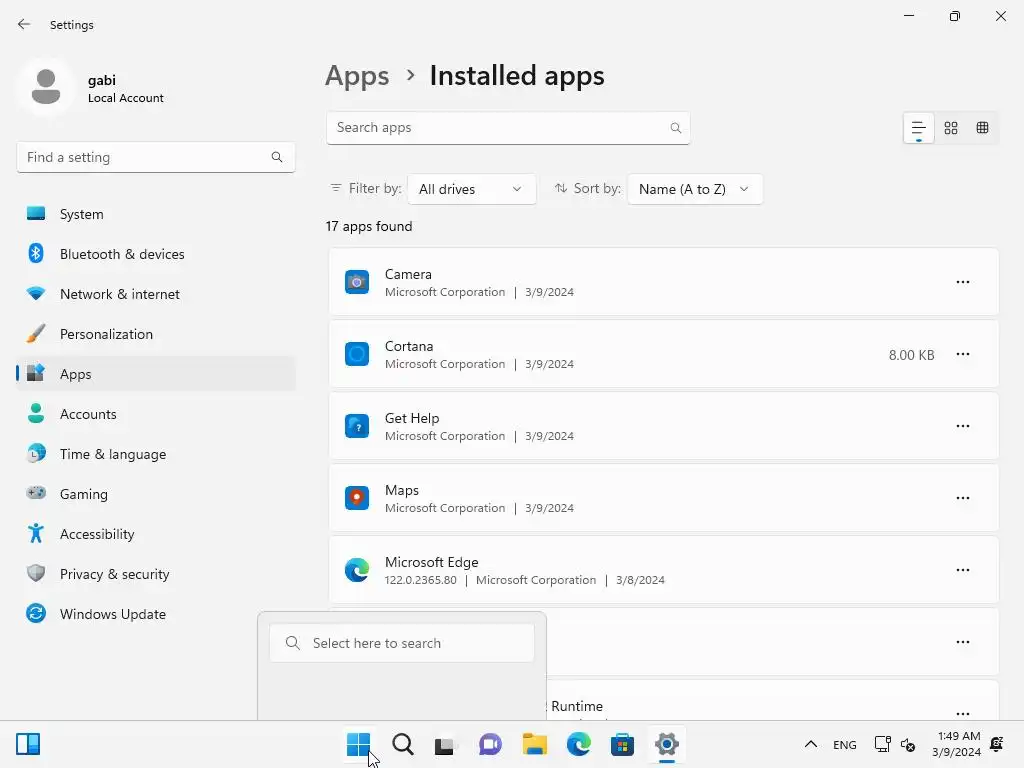Open more options for Get Help
This screenshot has height=768, width=1024.
(963, 426)
